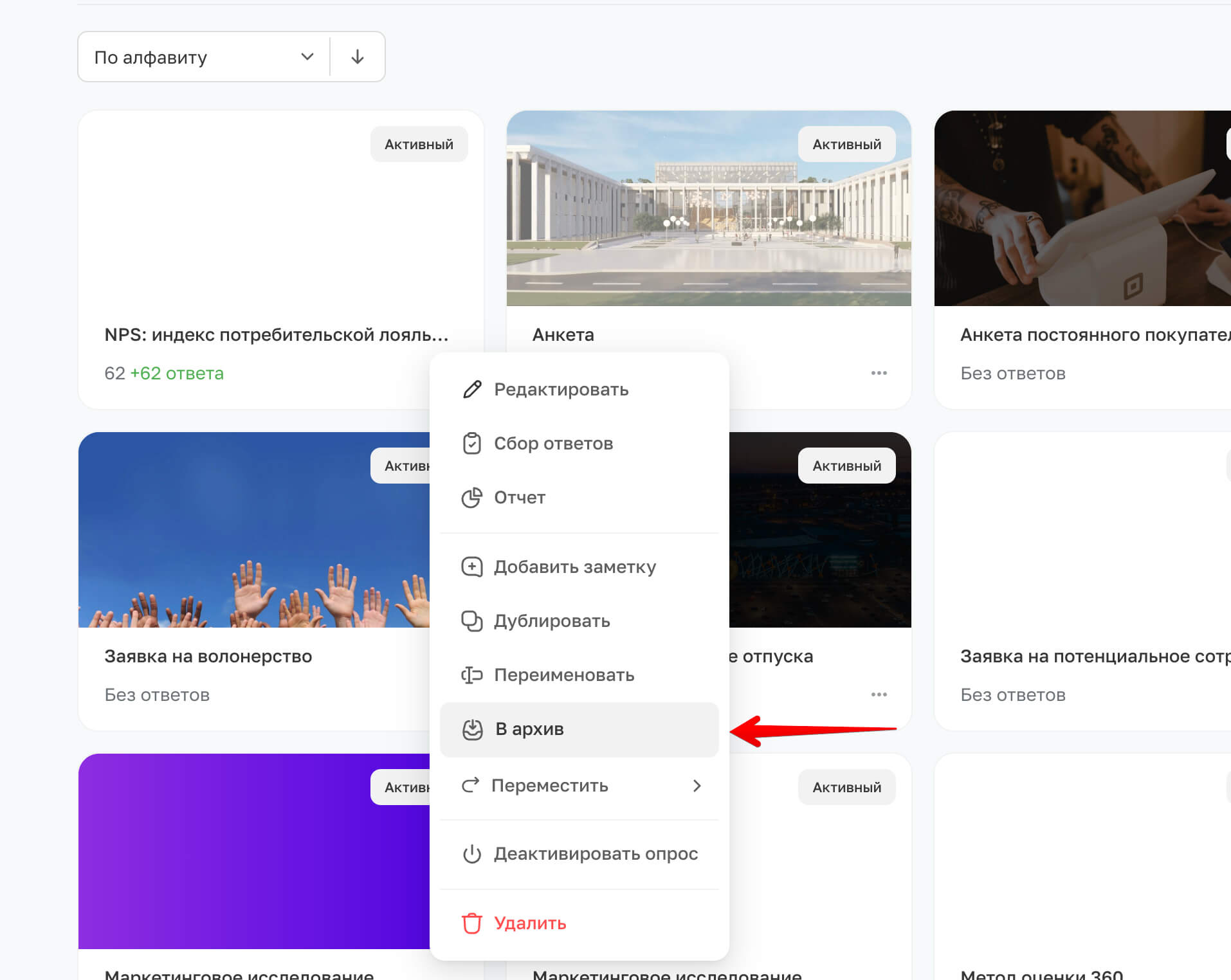Click Активный badge on отпуска card
This screenshot has width=1231, height=980.
click(846, 466)
